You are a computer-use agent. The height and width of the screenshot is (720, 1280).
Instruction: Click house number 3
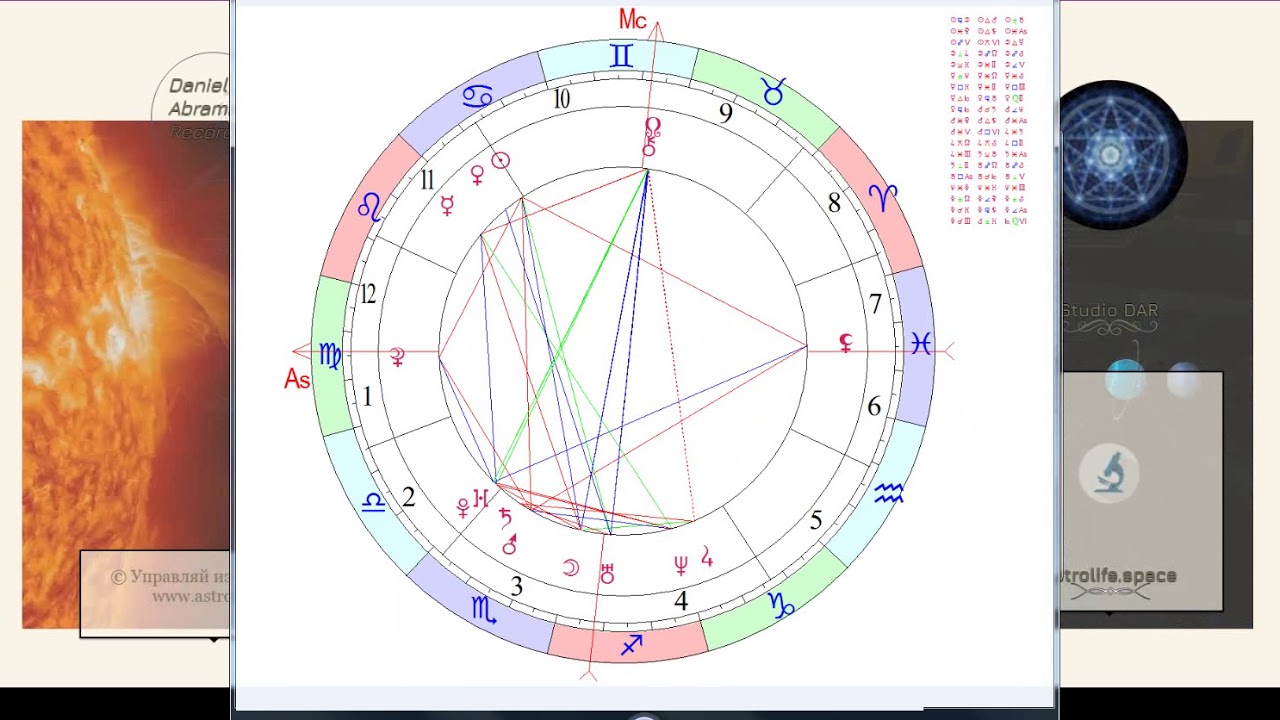[x=516, y=587]
